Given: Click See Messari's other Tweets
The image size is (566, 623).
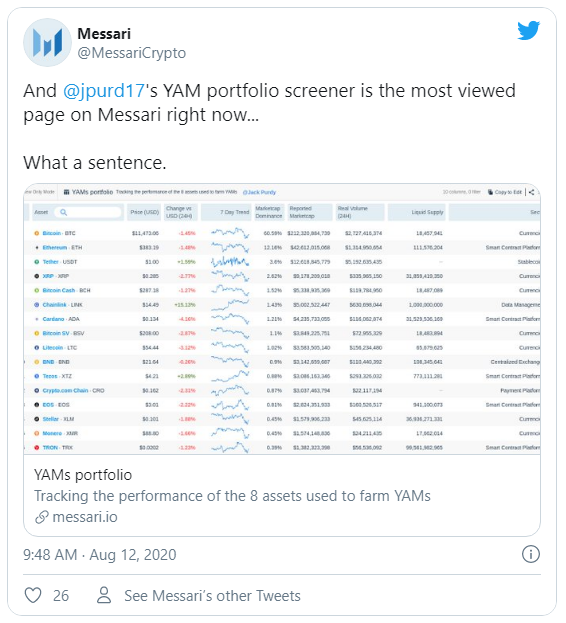Looking at the screenshot, I should point(212,596).
